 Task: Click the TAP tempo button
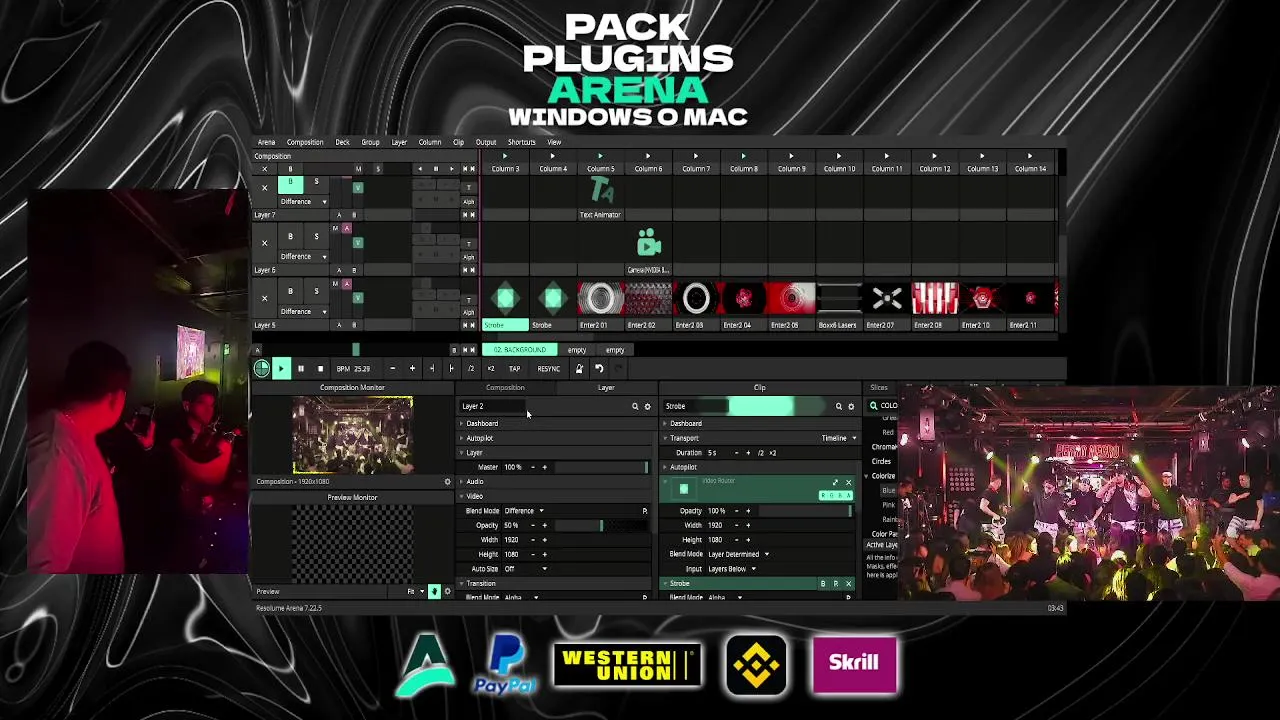tap(514, 369)
